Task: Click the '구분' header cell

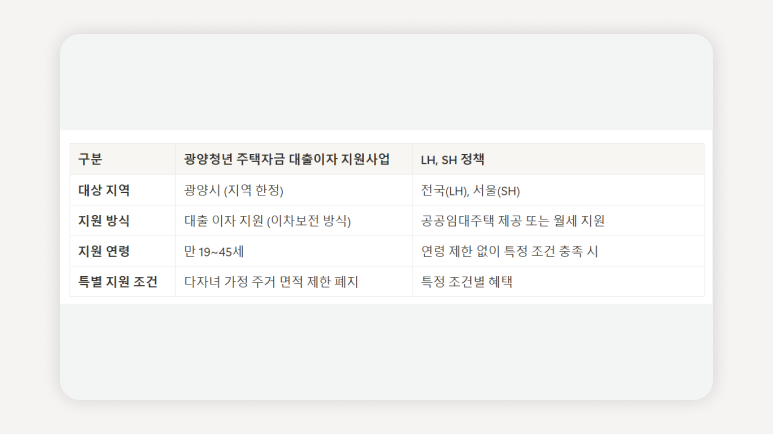Action: point(123,159)
